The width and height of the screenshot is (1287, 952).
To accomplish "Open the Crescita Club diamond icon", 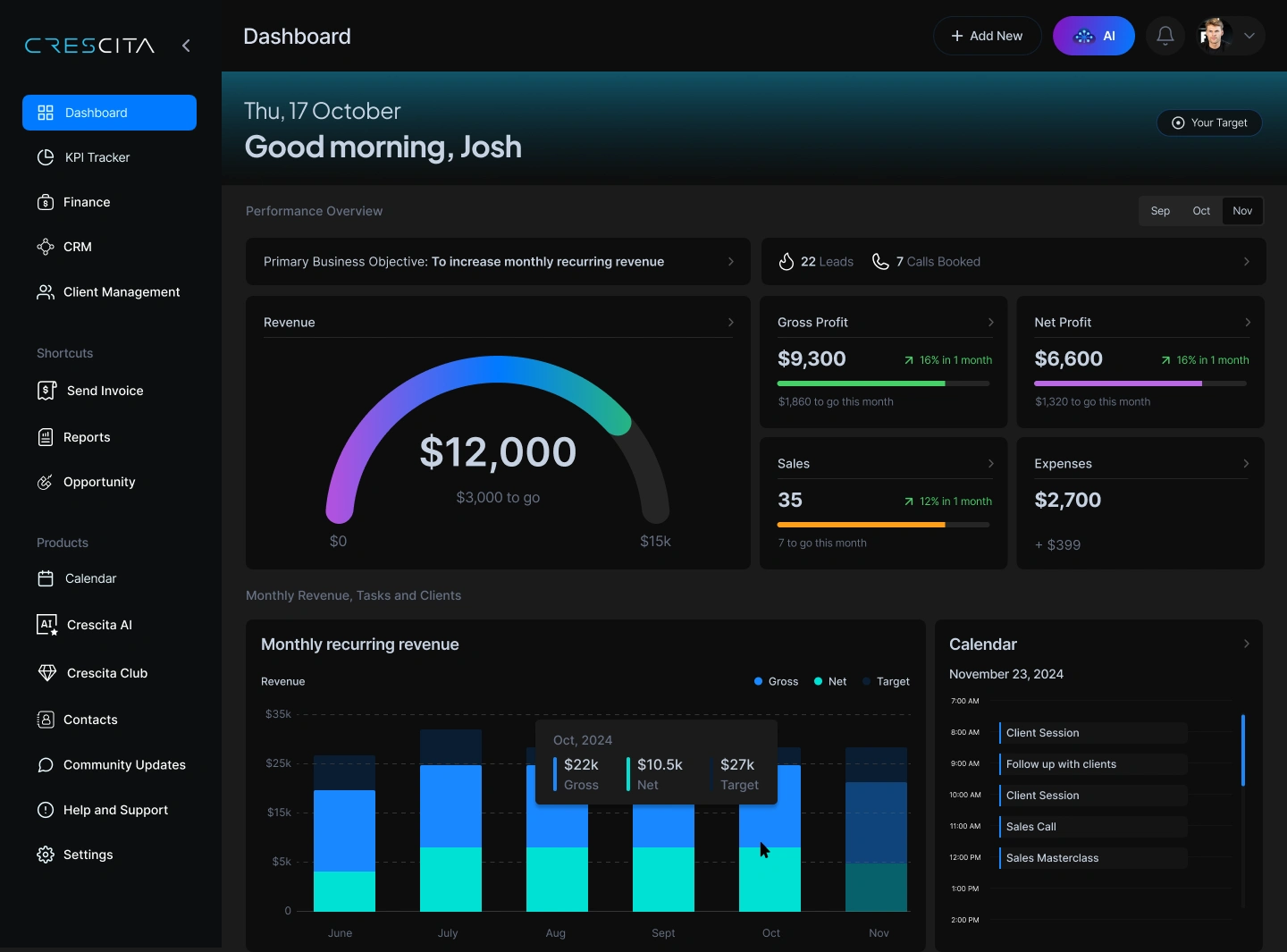I will 46,673.
